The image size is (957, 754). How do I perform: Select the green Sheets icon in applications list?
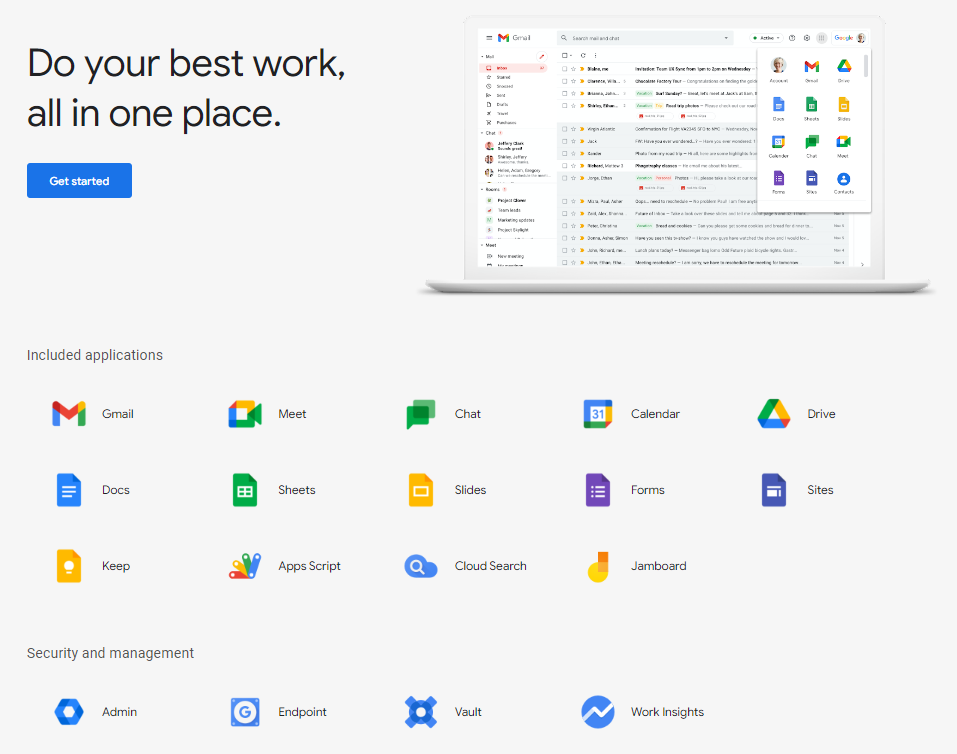(245, 490)
